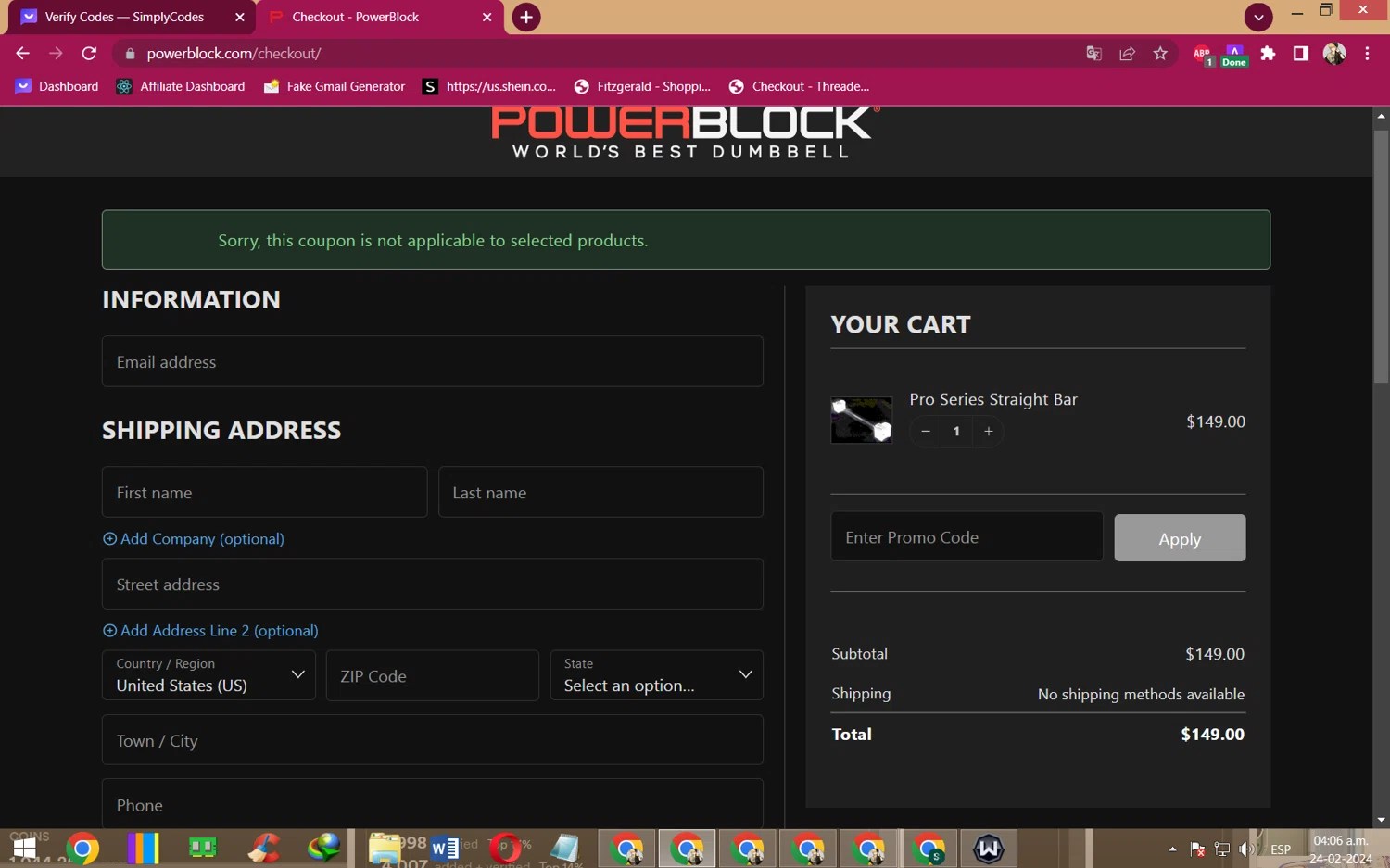Toggle the browser side panel icon

coord(1301,54)
